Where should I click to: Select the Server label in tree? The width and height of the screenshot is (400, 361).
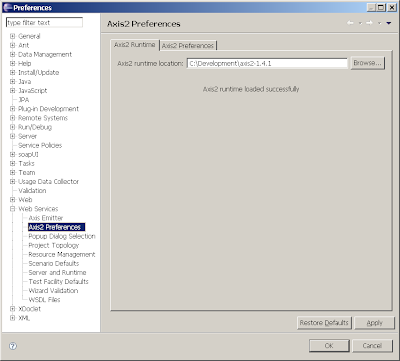pos(27,136)
